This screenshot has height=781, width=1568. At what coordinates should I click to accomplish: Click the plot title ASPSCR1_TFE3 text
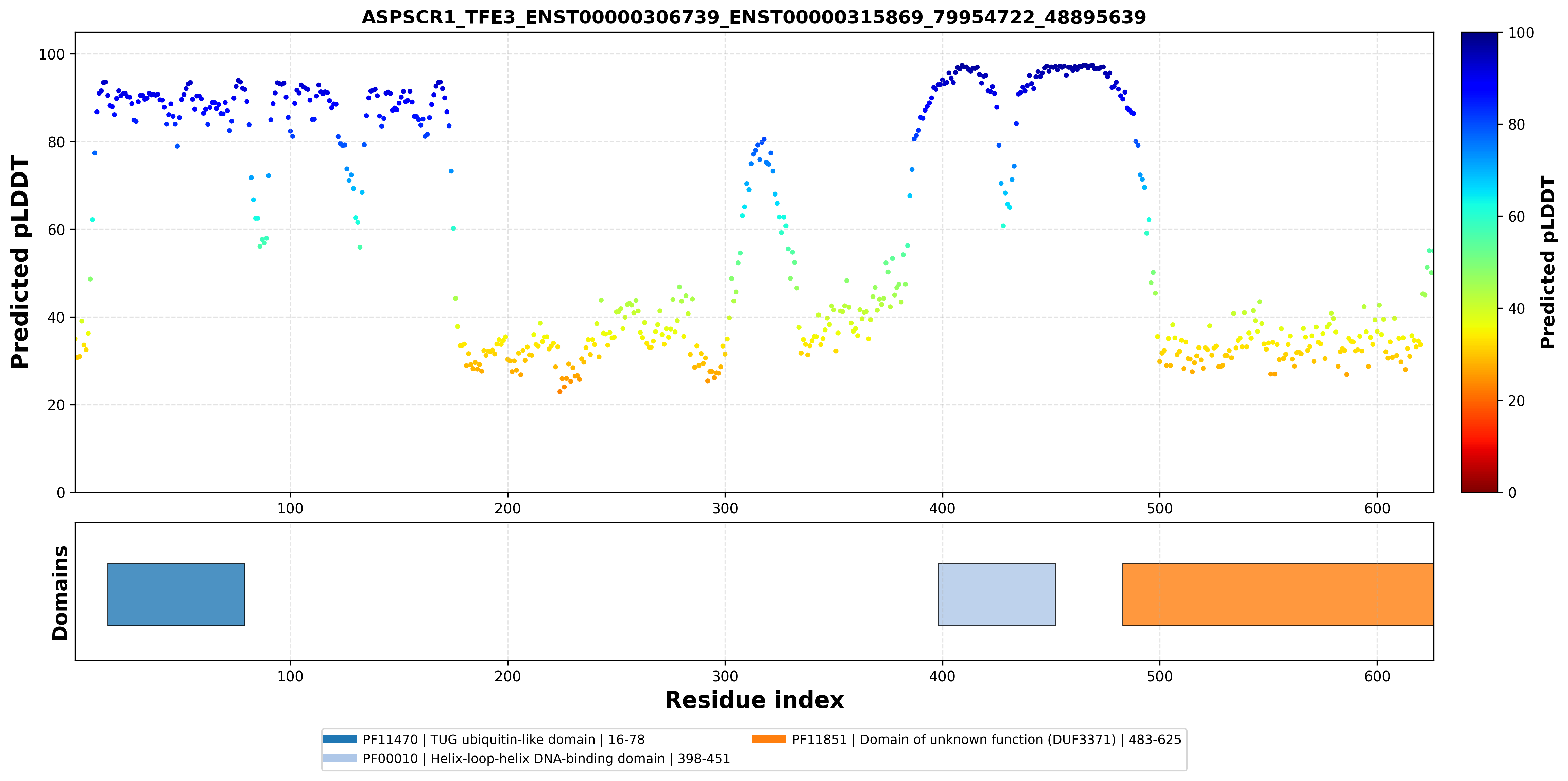(754, 17)
